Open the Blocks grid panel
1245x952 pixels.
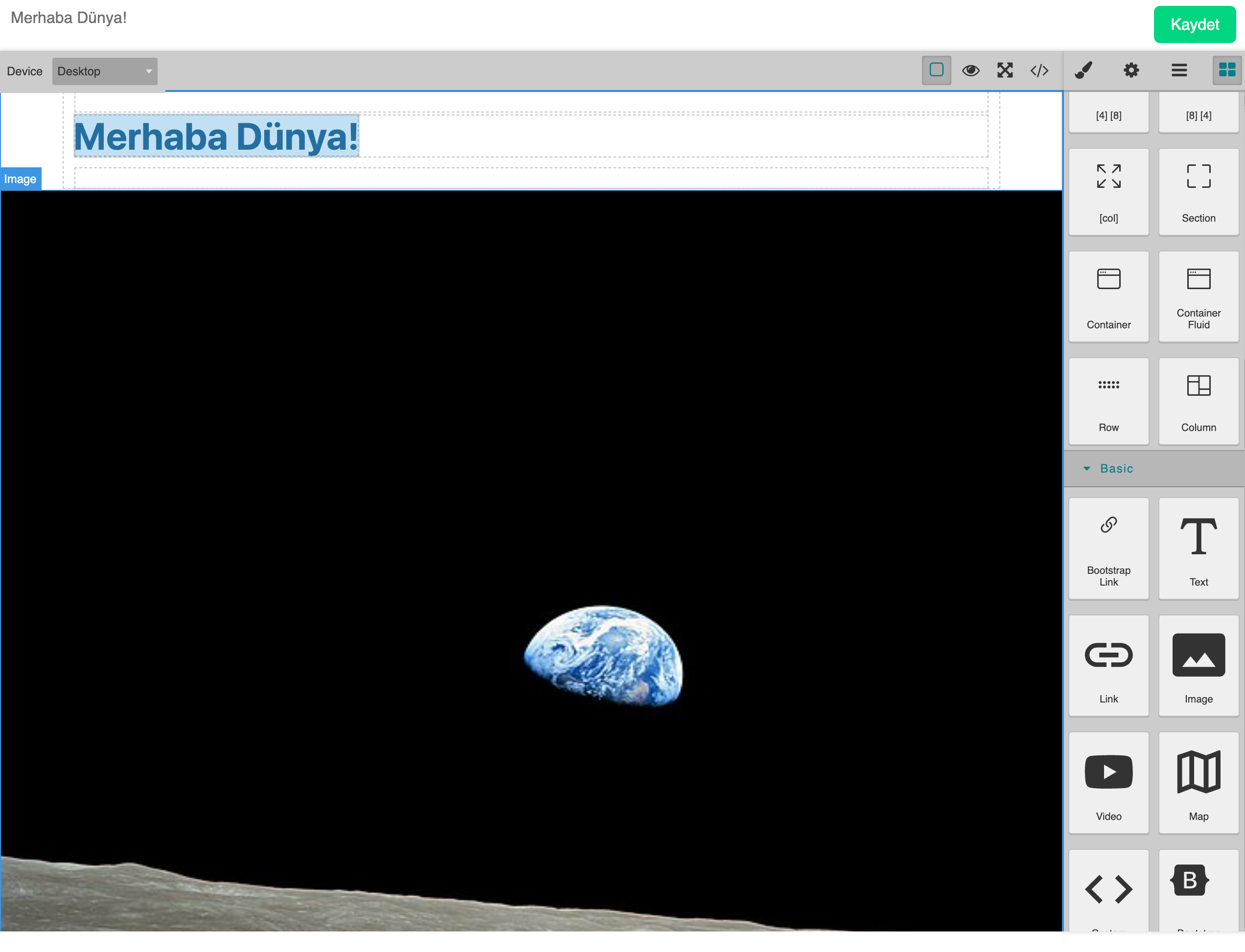click(1227, 70)
